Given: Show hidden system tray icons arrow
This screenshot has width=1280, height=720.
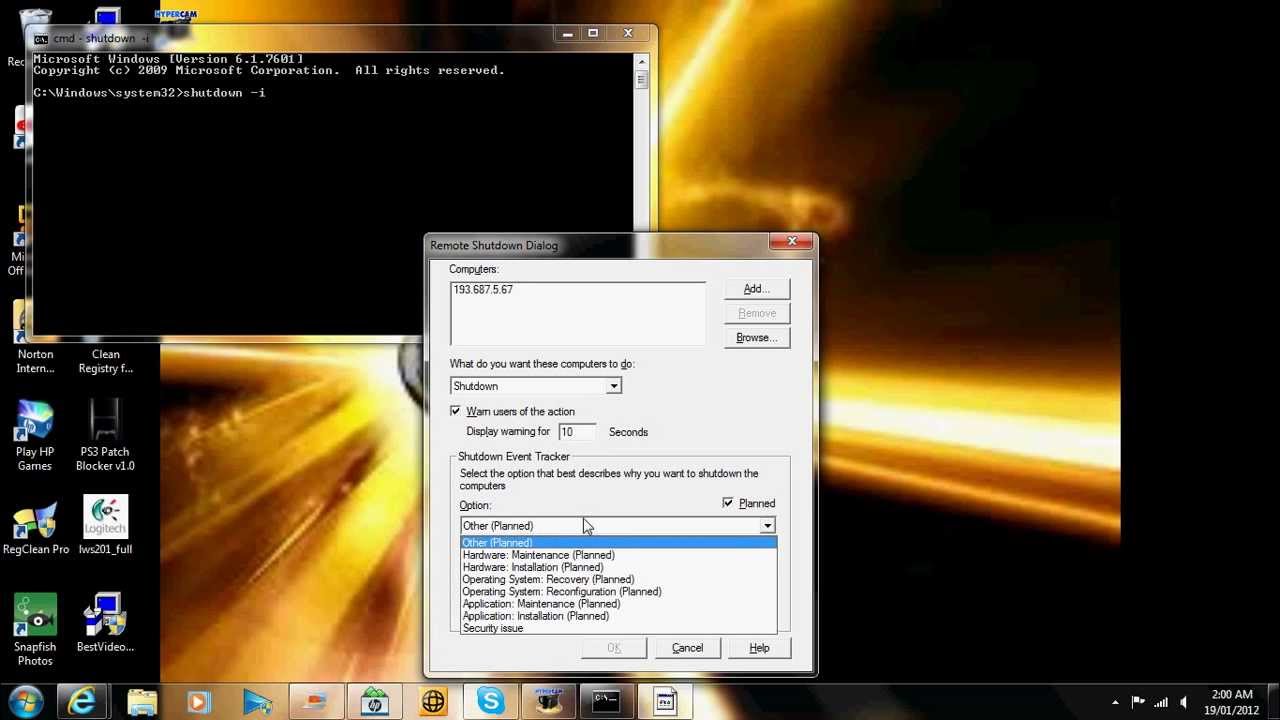Looking at the screenshot, I should (x=1115, y=702).
